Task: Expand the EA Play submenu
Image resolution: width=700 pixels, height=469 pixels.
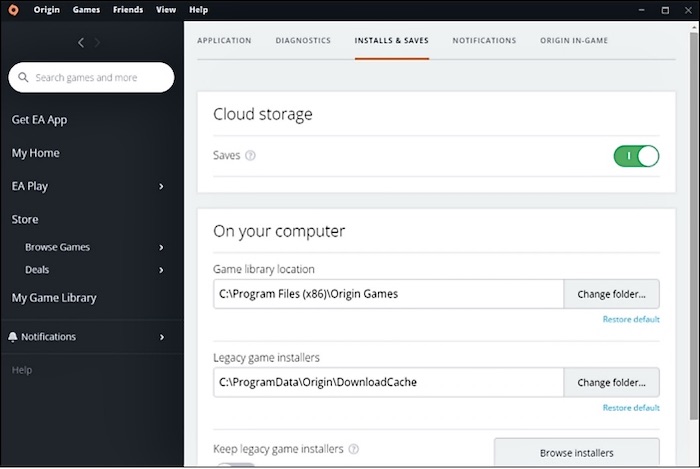Action: point(162,187)
